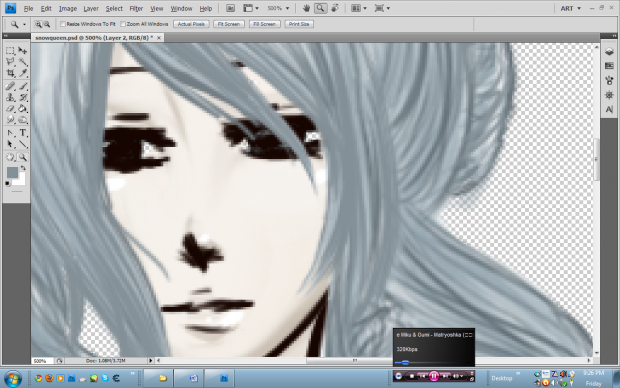Stop the media player playback
The image size is (620, 388).
click(412, 376)
